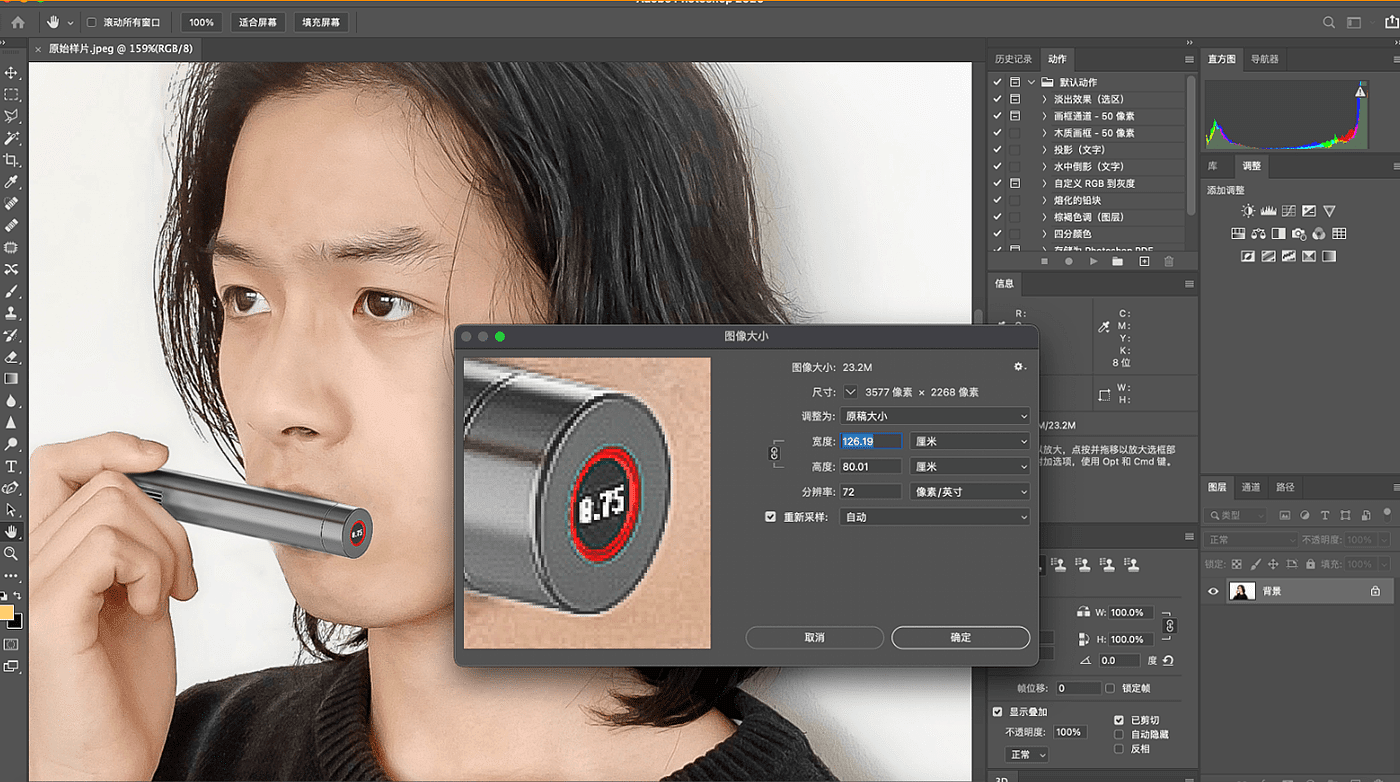Viewport: 1400px width, 782px height.
Task: Hide the 背景 layer with eye icon
Action: [x=1214, y=592]
